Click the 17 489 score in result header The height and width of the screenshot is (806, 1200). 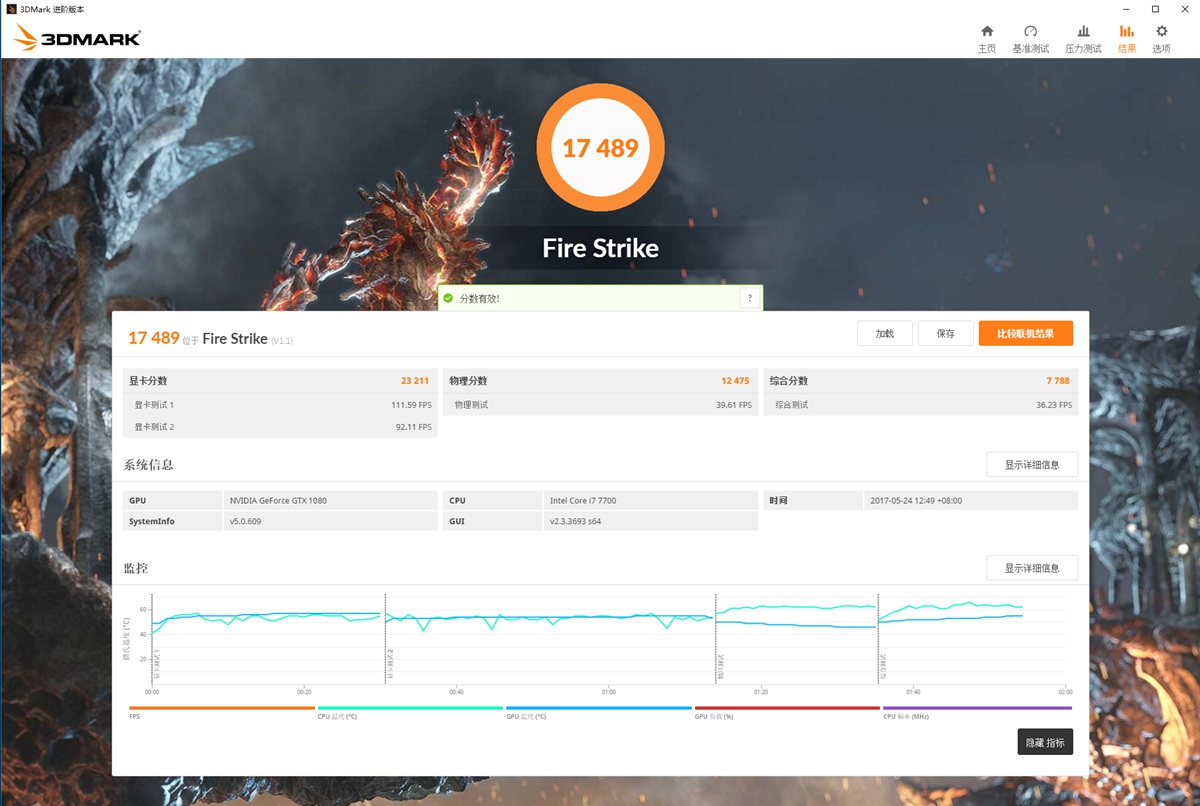(x=153, y=338)
